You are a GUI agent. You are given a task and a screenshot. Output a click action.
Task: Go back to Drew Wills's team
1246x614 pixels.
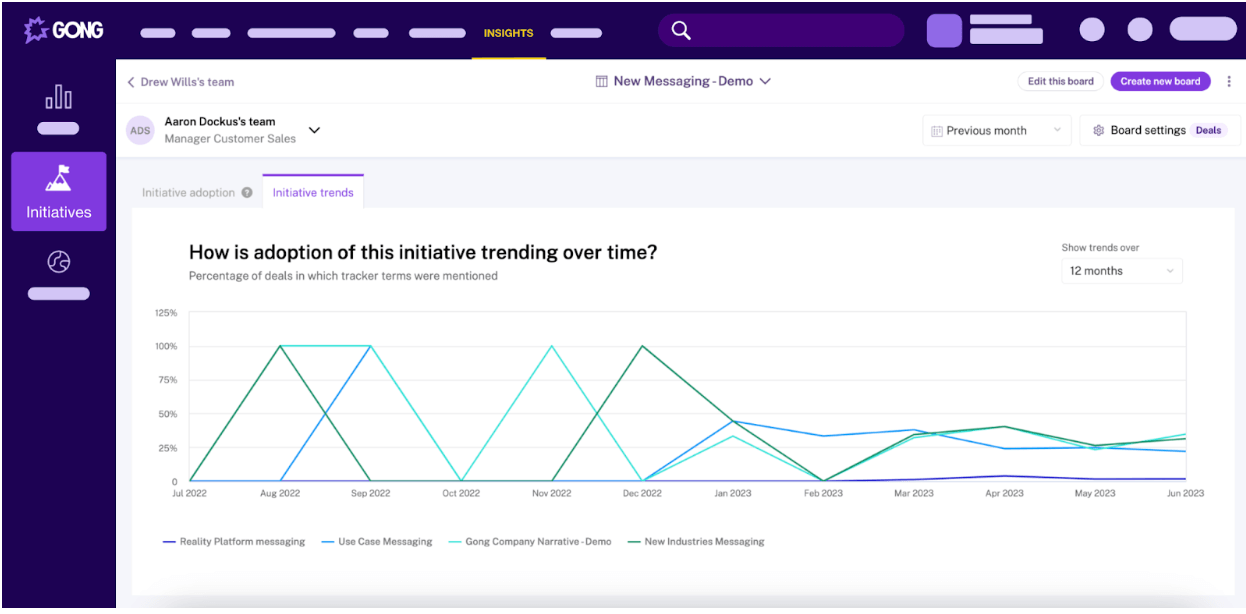[x=181, y=82]
